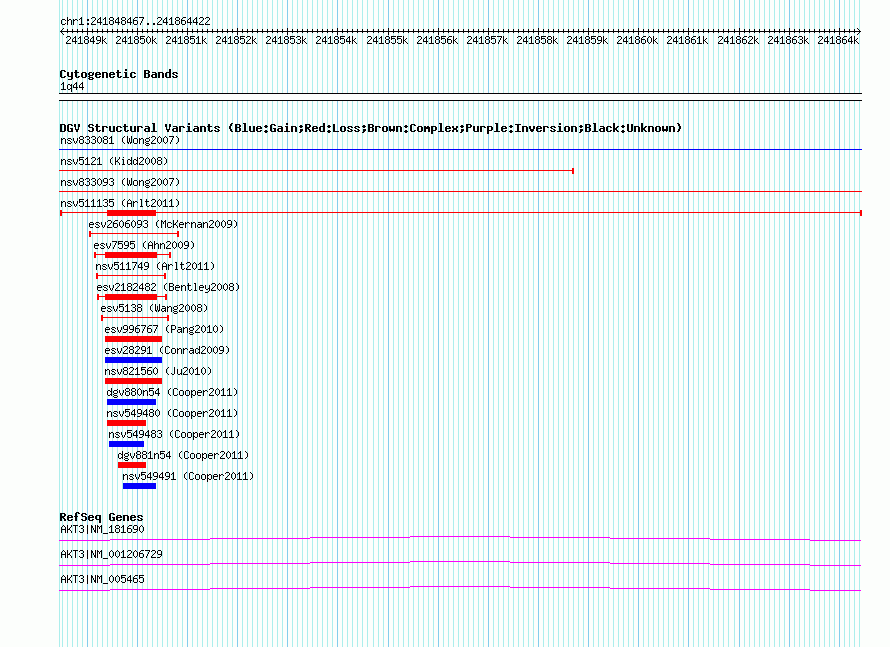Click the nsv549491 (Cooper2011) label

click(188, 476)
